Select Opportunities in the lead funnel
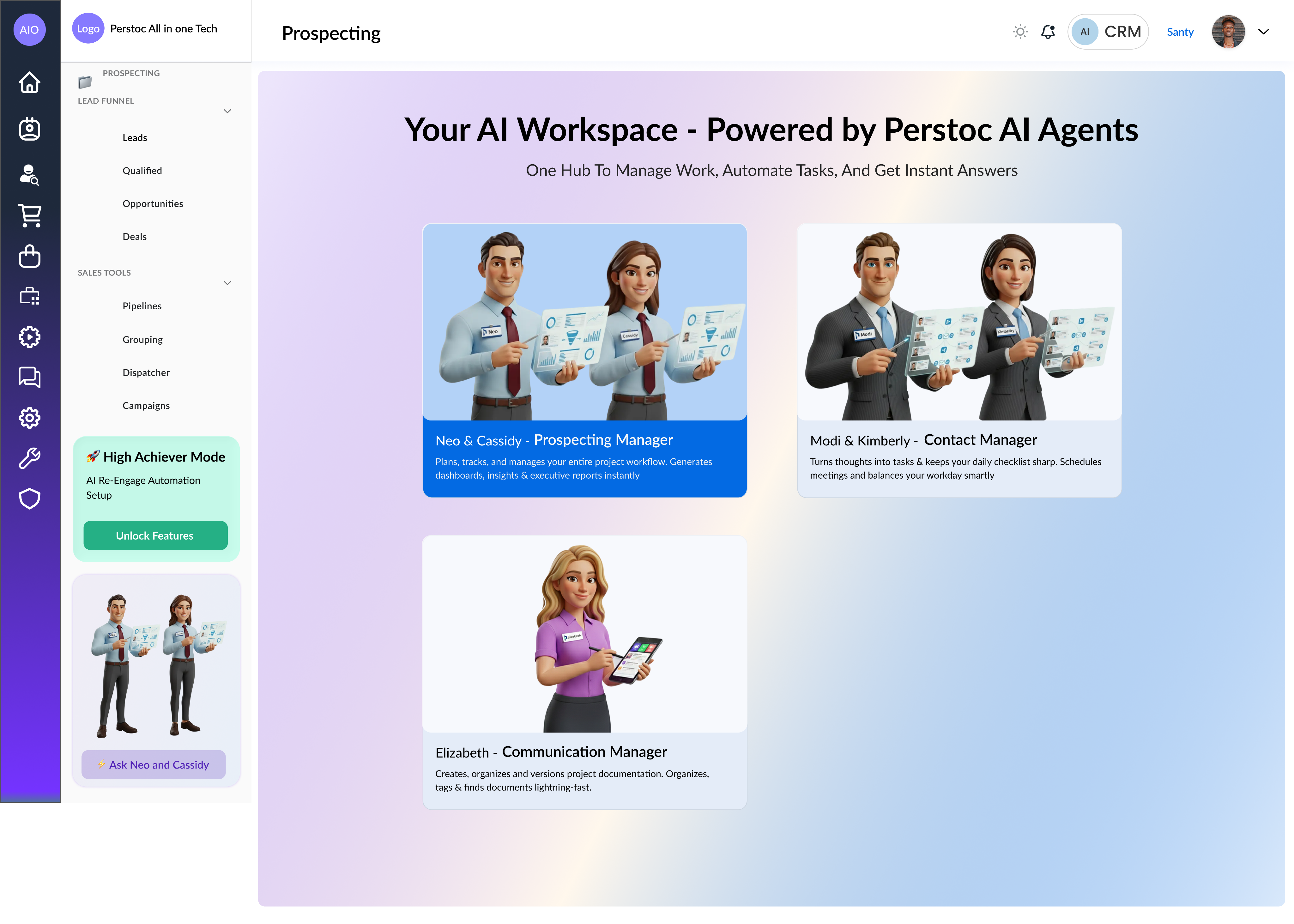The width and height of the screenshot is (1294, 924). 153,204
